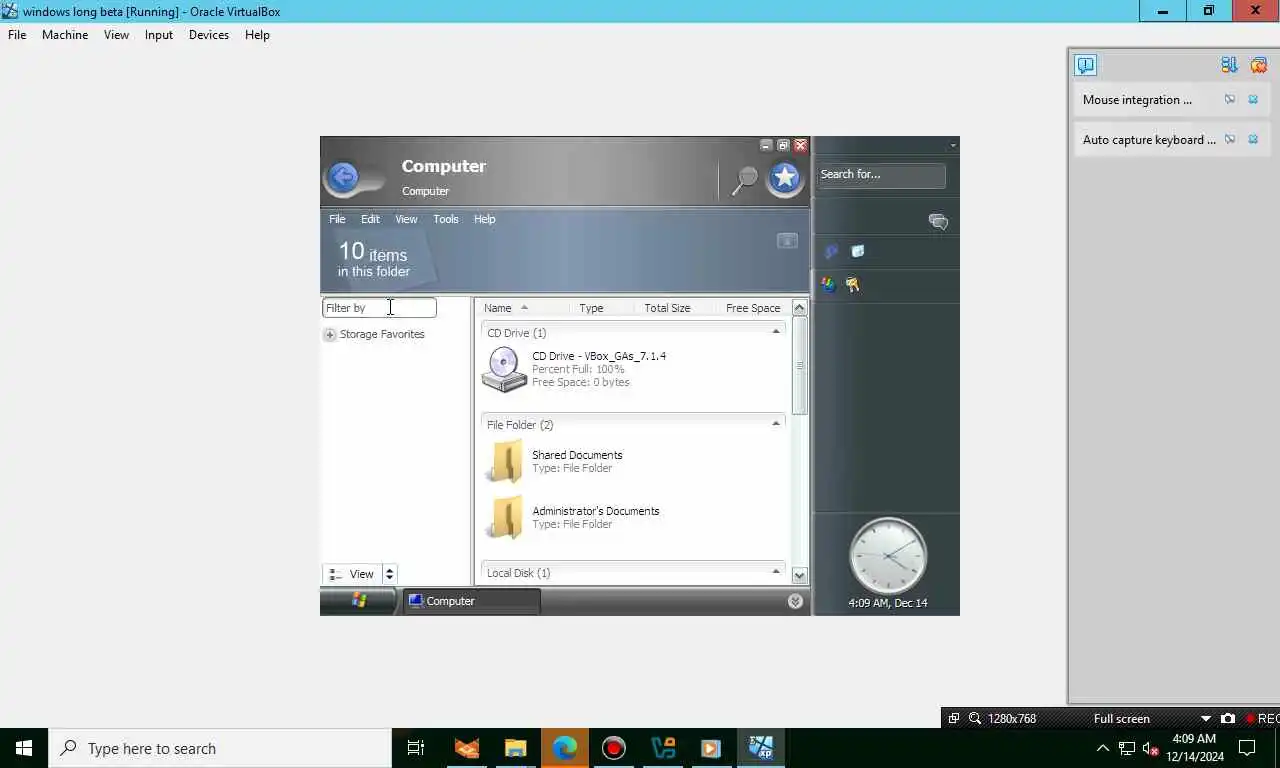Viewport: 1280px width, 768px height.
Task: Click the file list scroll up arrow
Action: point(799,308)
